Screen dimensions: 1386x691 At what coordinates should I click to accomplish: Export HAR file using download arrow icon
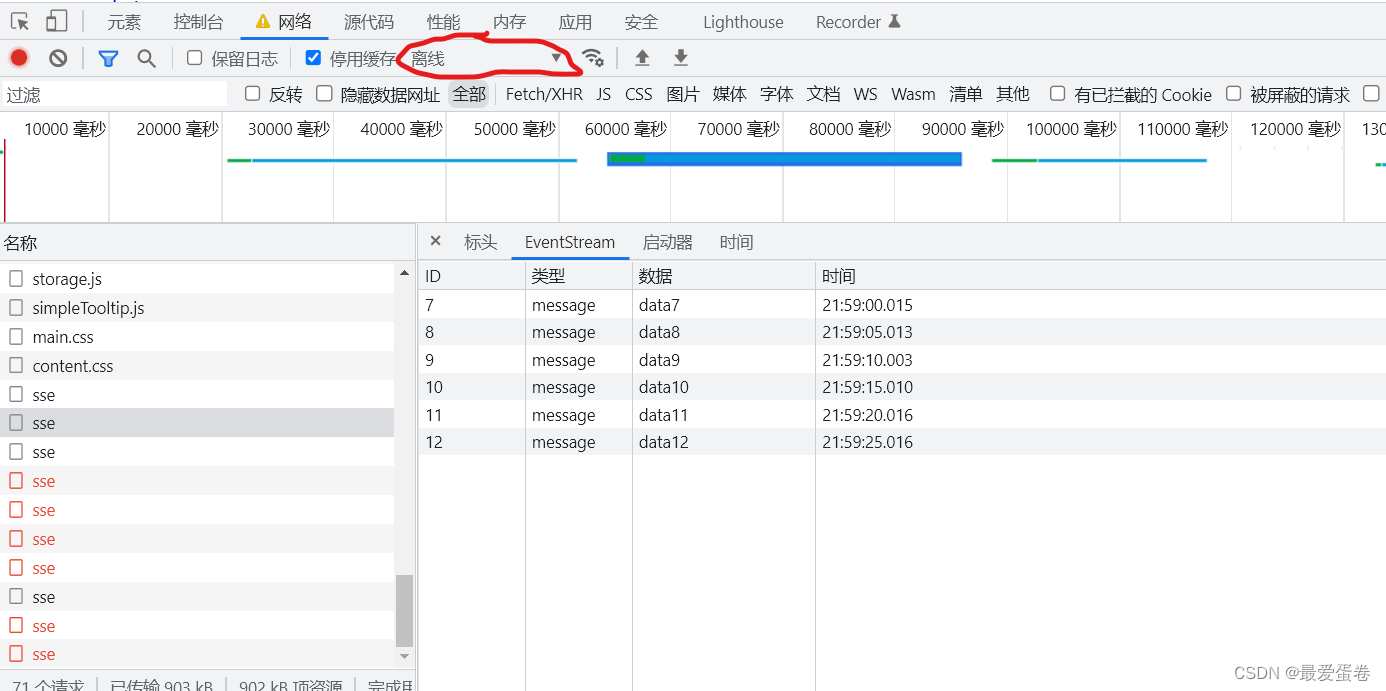[680, 57]
